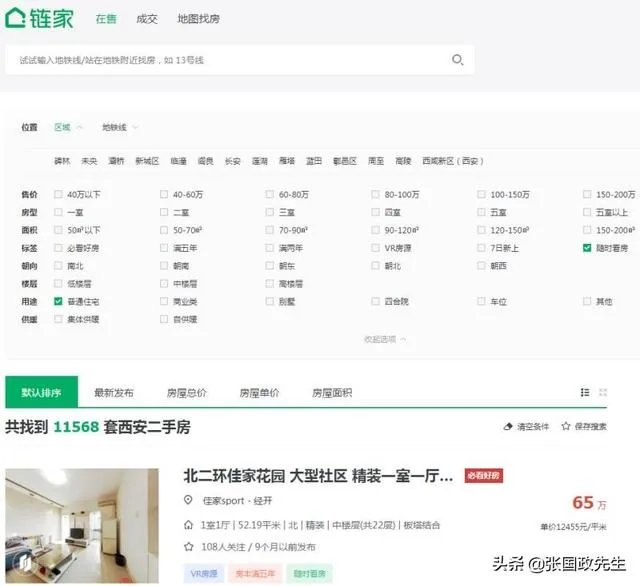Select the 默认排序 sort tab

tap(41, 392)
